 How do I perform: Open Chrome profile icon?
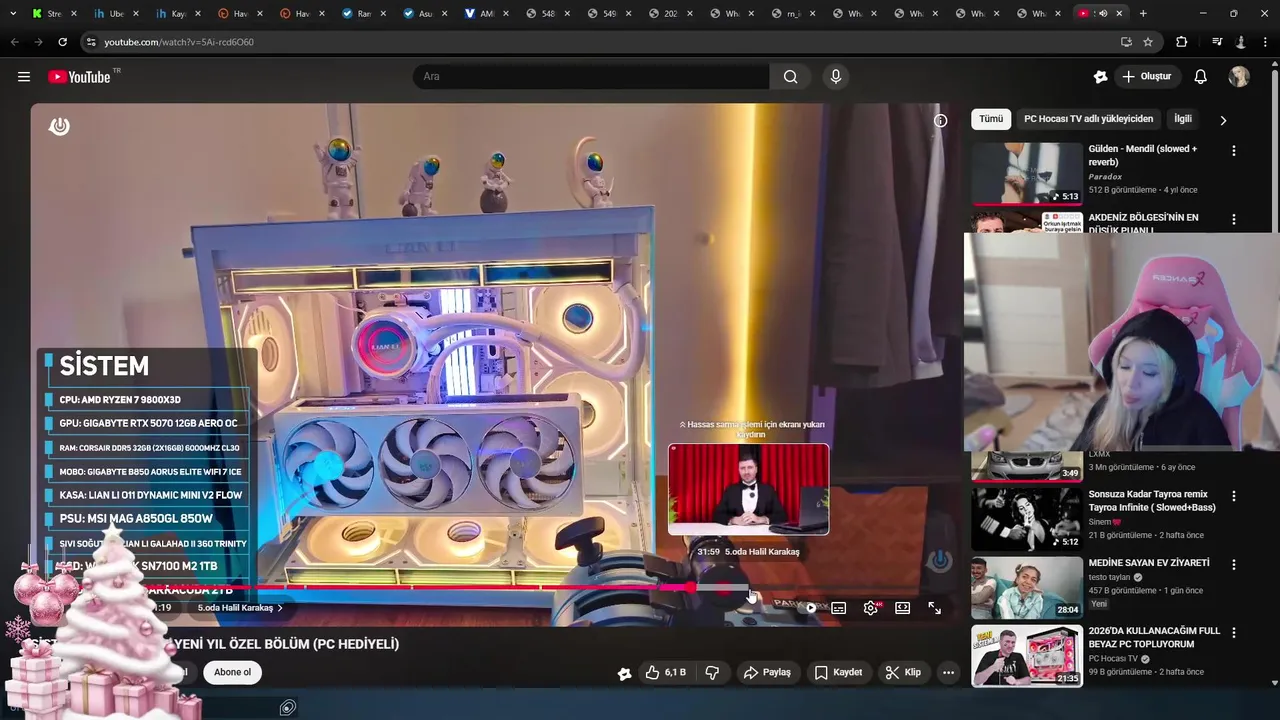(1241, 42)
